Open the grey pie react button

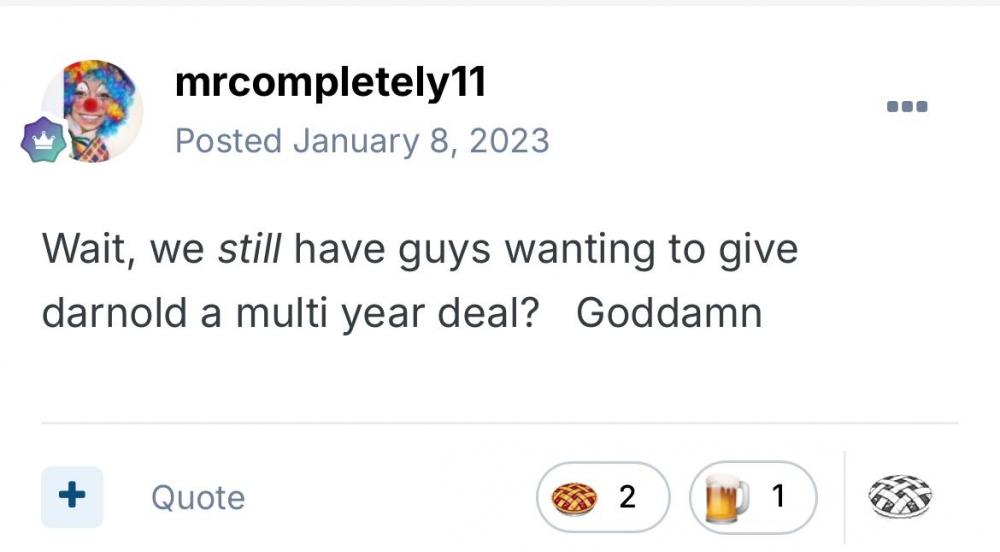pos(900,496)
